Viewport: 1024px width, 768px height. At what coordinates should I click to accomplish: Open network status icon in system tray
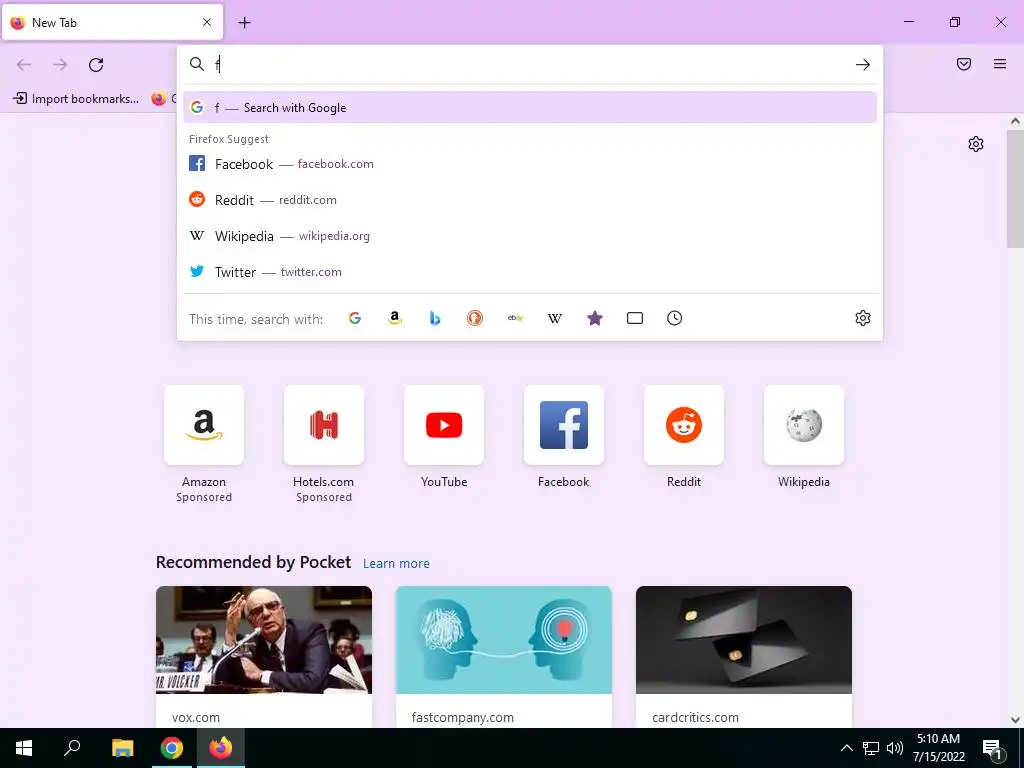871,748
